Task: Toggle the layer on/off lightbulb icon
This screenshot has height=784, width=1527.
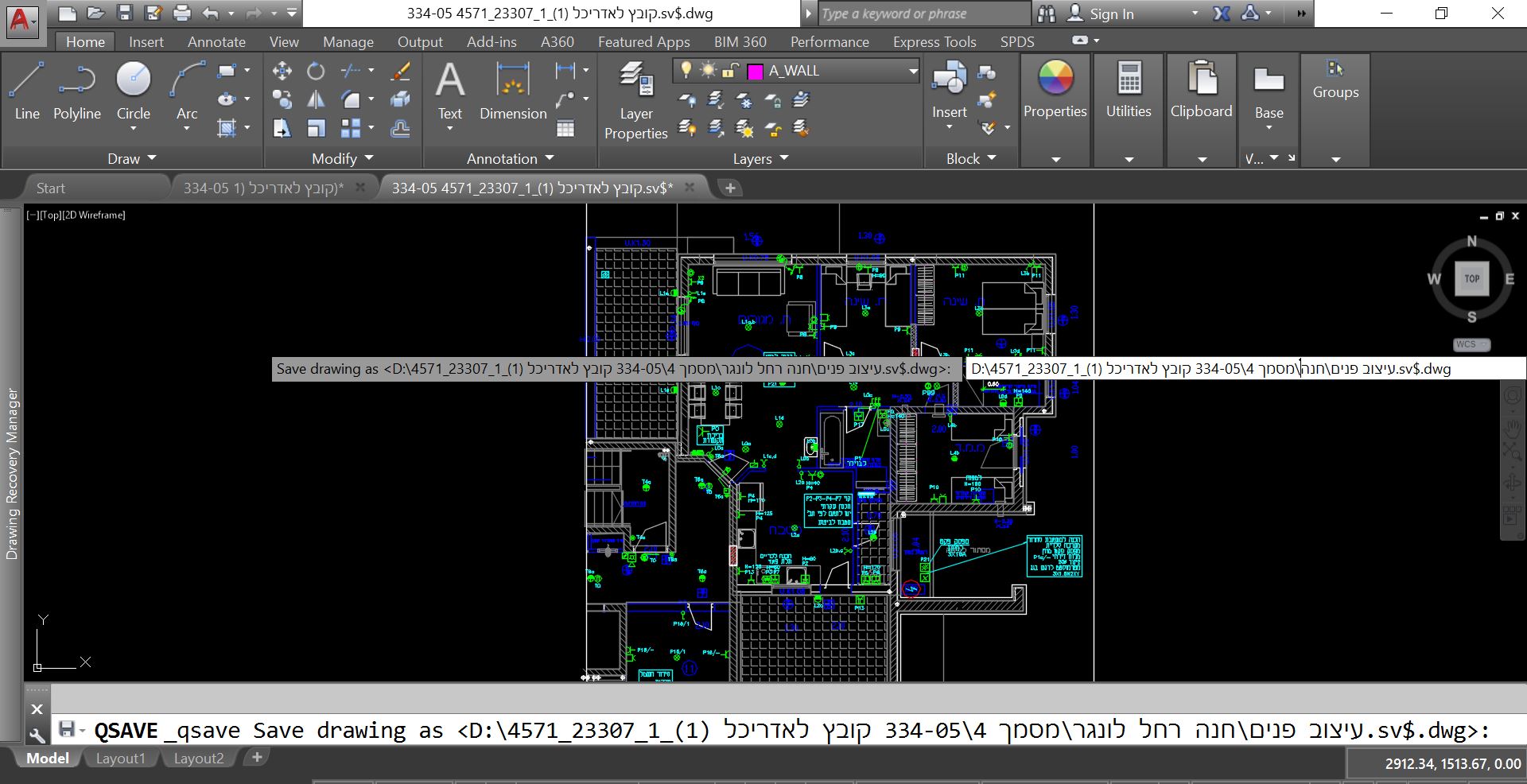Action: (686, 71)
